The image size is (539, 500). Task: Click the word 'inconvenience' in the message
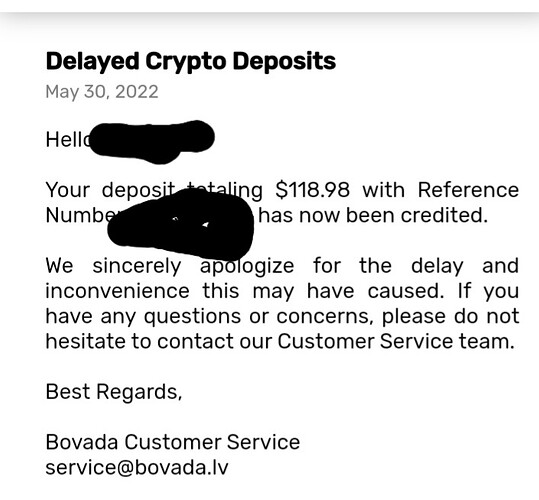(x=117, y=291)
